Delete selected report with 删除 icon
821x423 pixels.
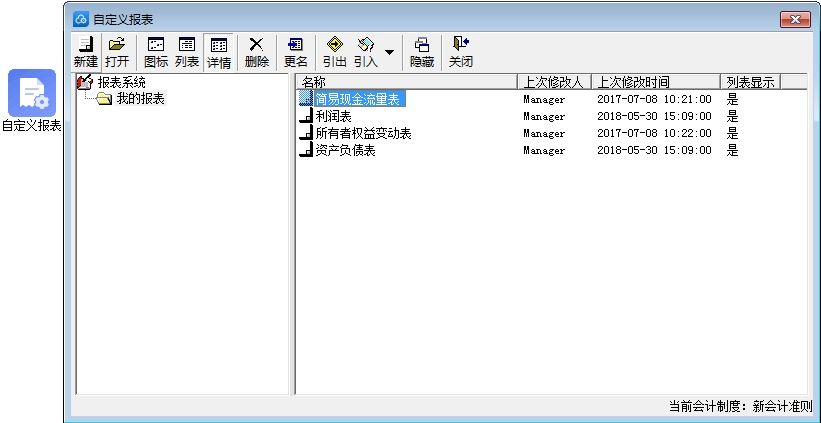[257, 52]
